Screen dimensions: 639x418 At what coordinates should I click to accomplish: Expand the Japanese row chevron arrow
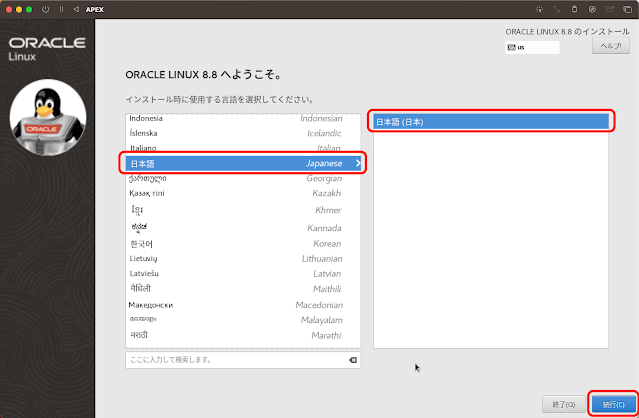coord(358,163)
